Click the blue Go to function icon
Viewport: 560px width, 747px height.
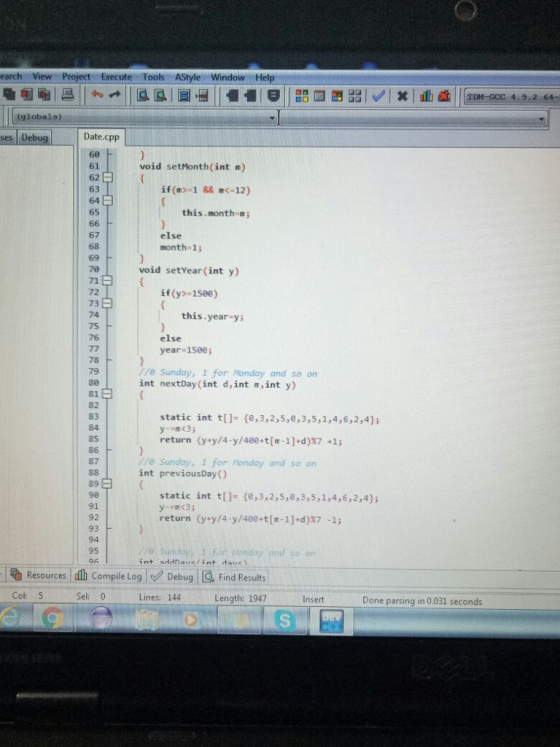point(184,96)
